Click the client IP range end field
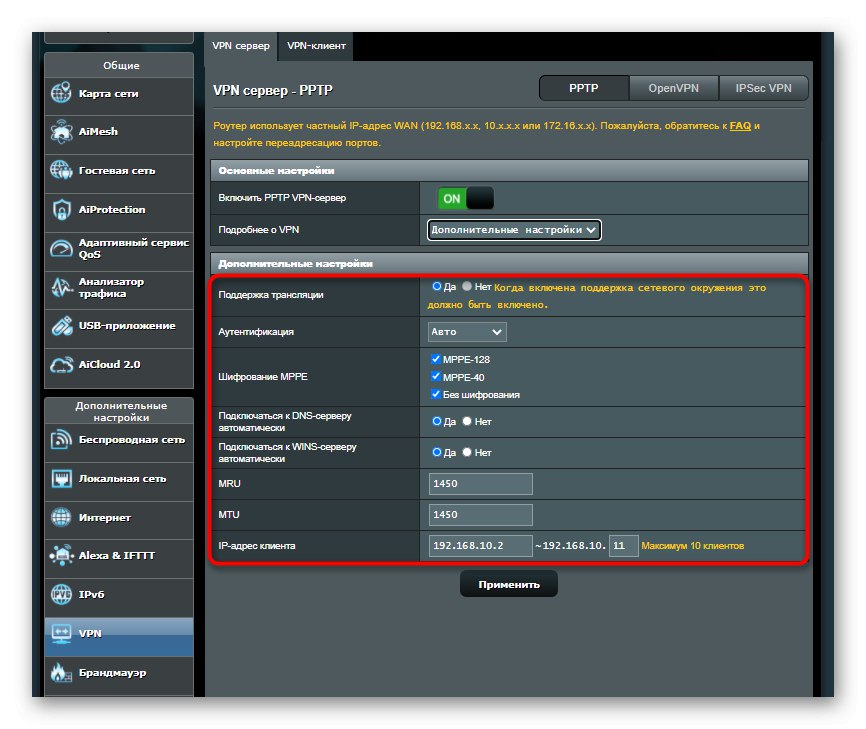The width and height of the screenshot is (866, 729). pyautogui.click(x=624, y=546)
